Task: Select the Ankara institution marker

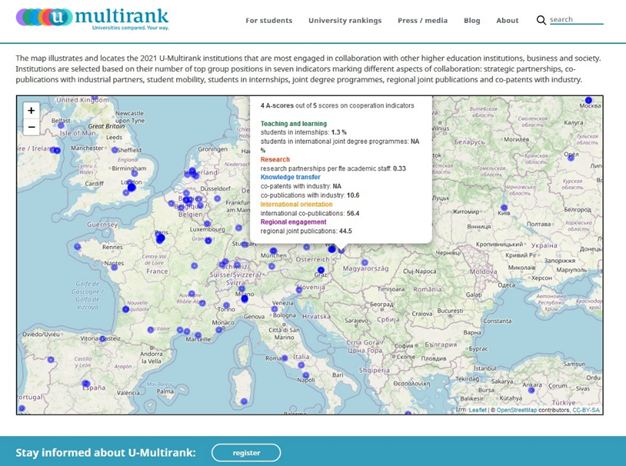Action: (x=531, y=390)
